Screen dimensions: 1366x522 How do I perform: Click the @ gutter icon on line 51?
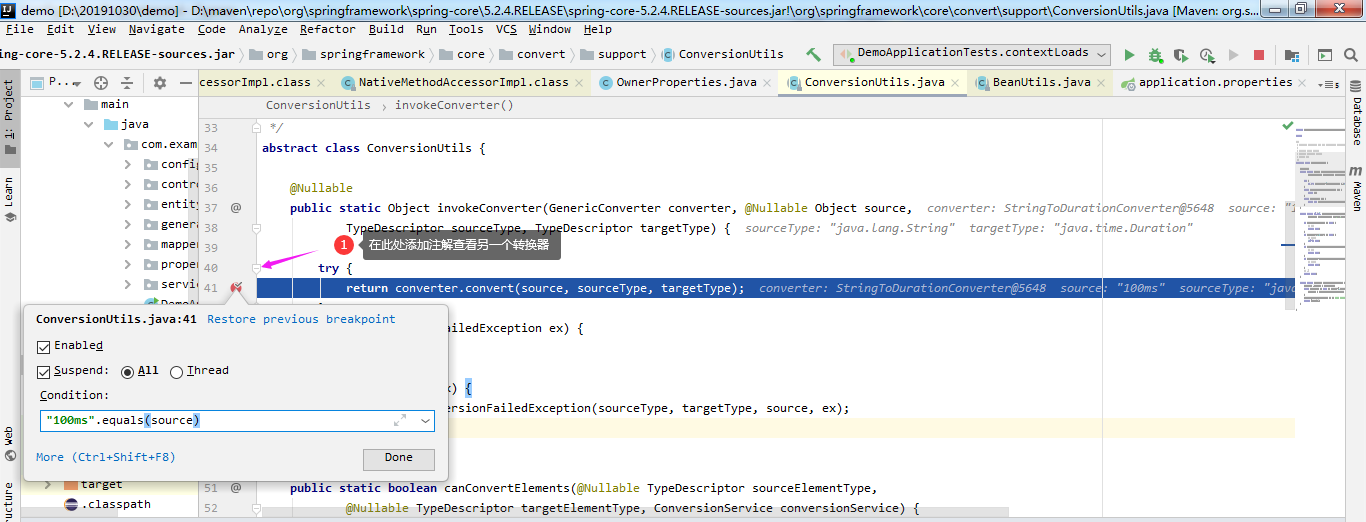coord(236,488)
